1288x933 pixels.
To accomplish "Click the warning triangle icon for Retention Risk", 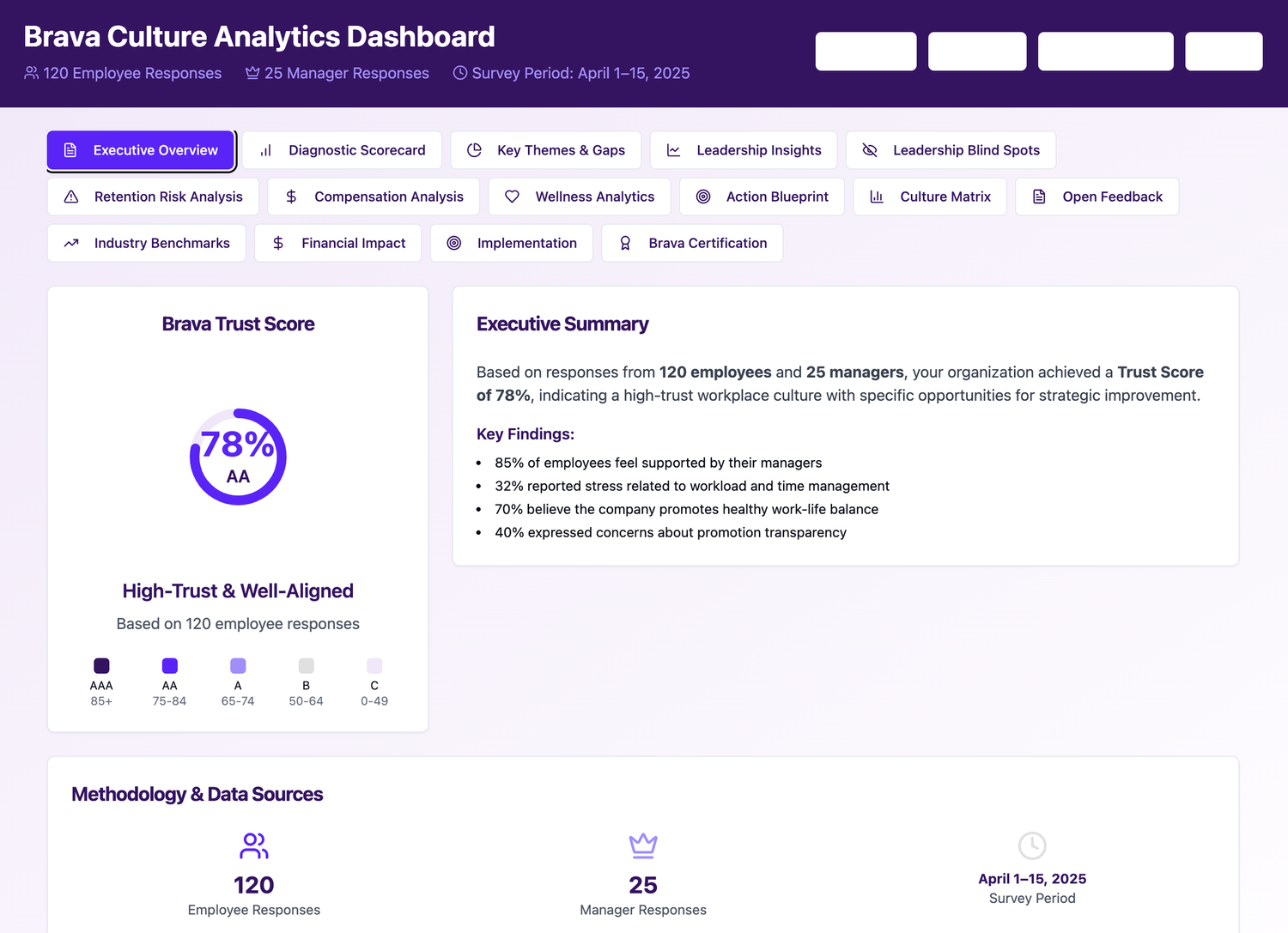I will (x=71, y=197).
